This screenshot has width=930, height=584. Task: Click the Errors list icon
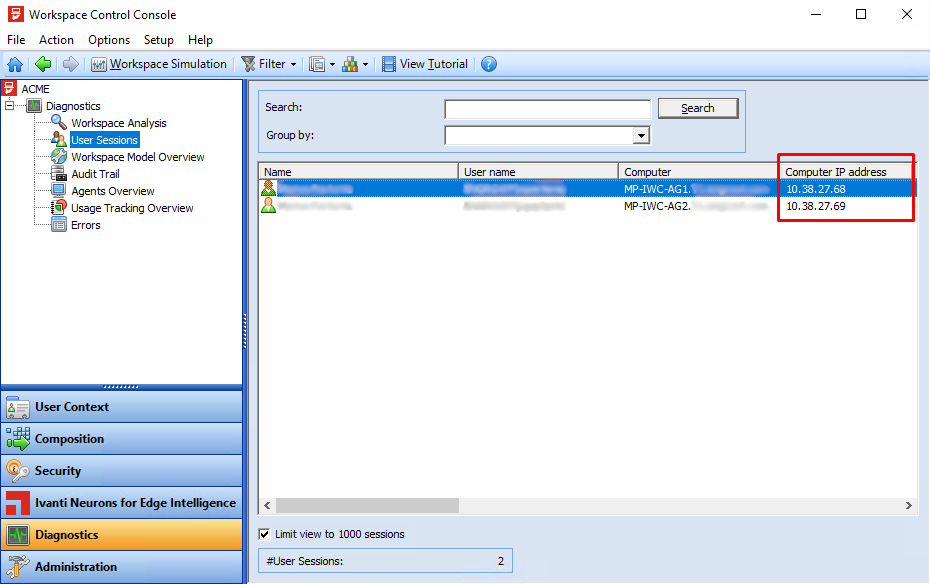click(x=59, y=225)
